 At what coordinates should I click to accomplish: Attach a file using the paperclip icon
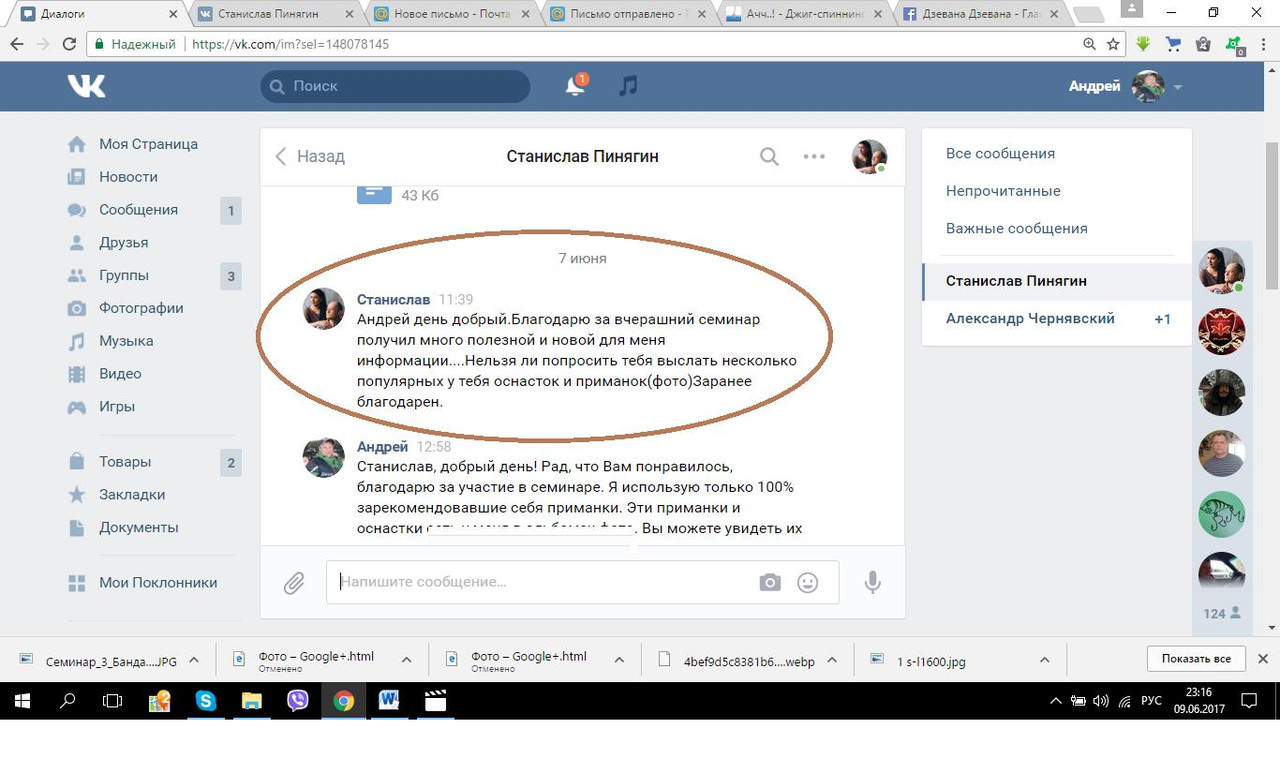294,582
